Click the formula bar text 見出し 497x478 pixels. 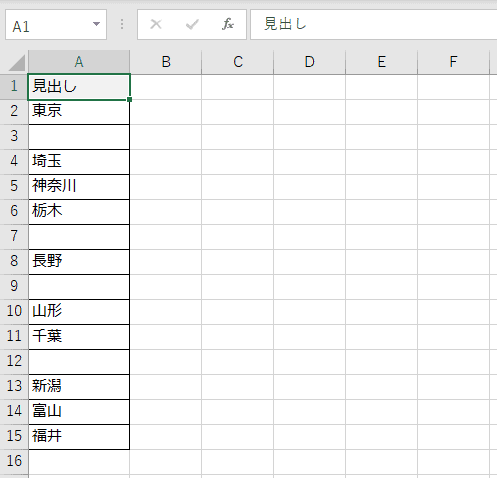coord(286,24)
